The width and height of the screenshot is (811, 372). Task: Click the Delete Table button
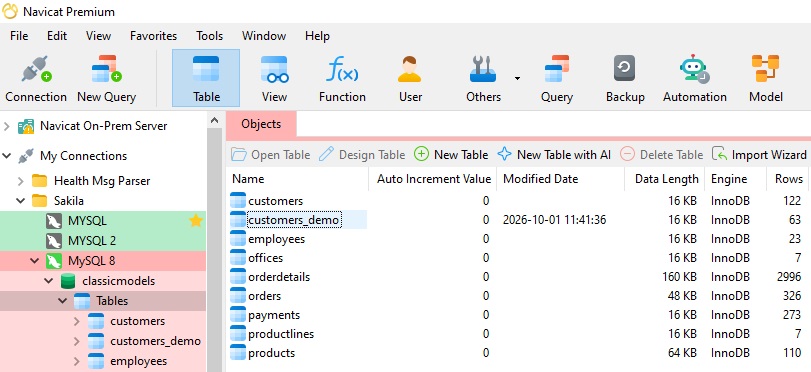tap(662, 154)
